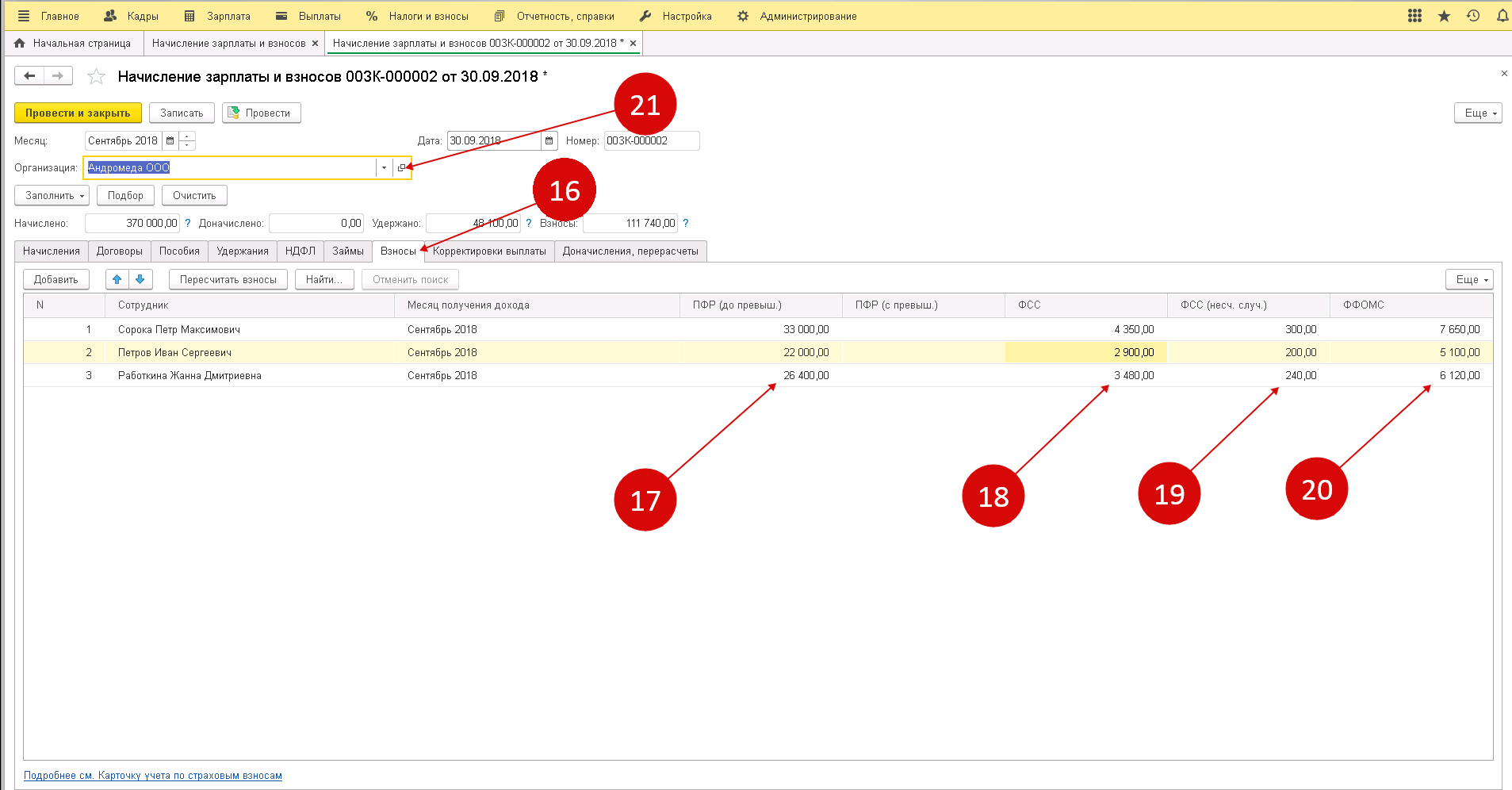Open the functions grid menu icon
The width and height of the screenshot is (1512, 790).
point(1414,16)
